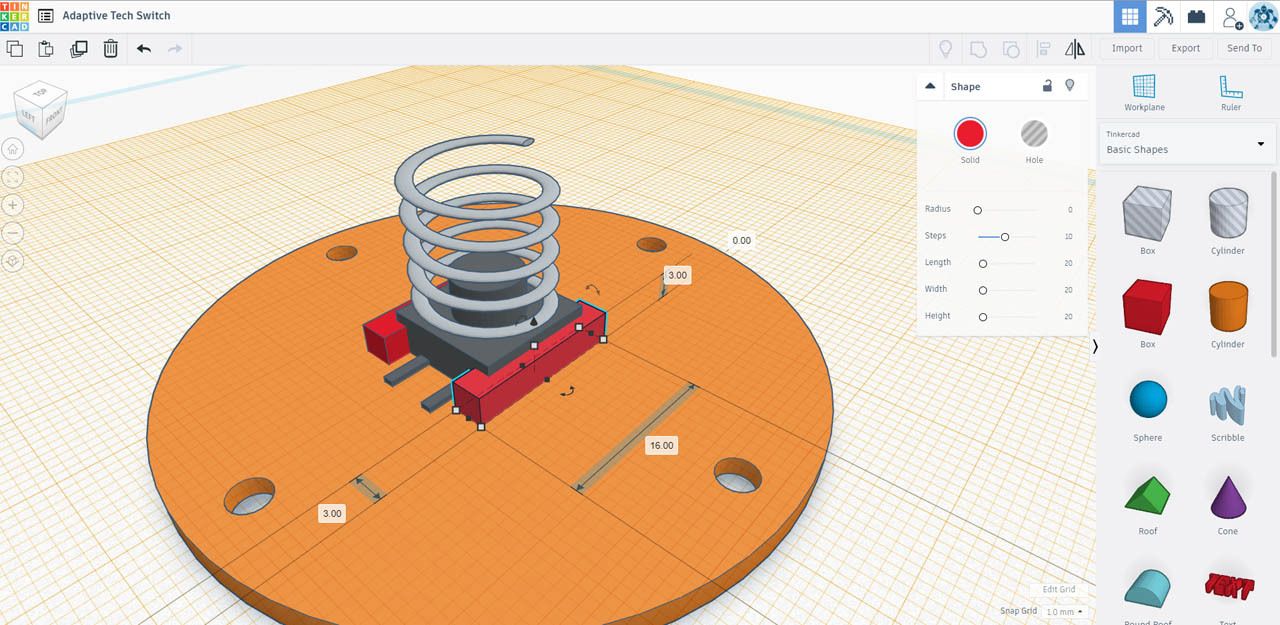This screenshot has width=1280, height=625.
Task: Click the Home view icon
Action: [x=11, y=148]
